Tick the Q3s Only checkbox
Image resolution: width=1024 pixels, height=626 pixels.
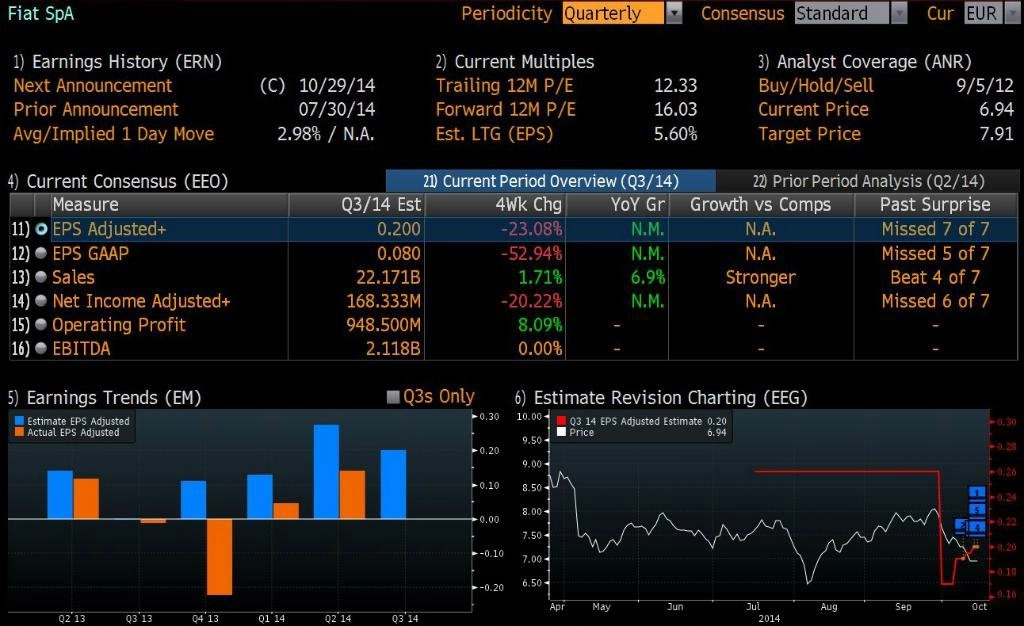[x=393, y=397]
